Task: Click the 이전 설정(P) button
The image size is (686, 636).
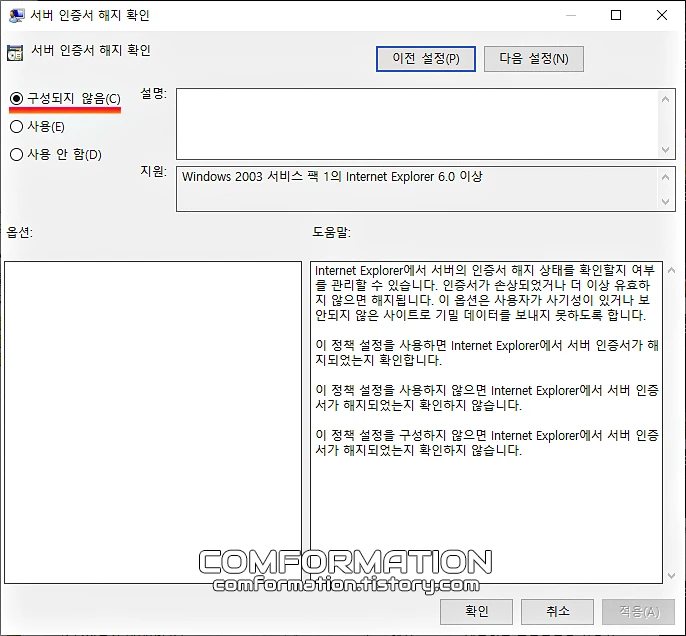Action: tap(426, 59)
